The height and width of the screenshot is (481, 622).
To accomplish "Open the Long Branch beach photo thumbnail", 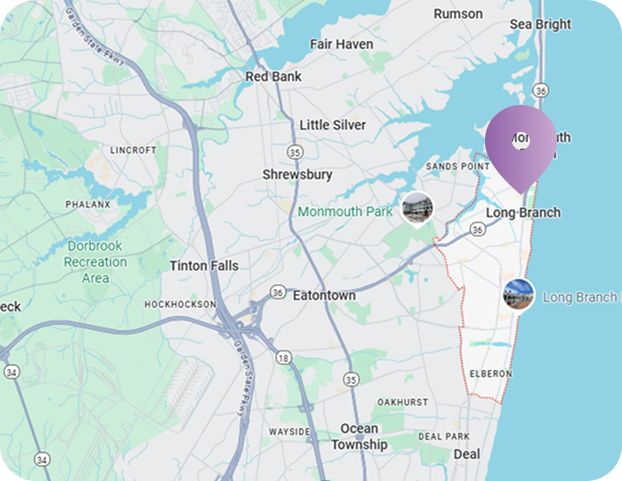I will 518,296.
